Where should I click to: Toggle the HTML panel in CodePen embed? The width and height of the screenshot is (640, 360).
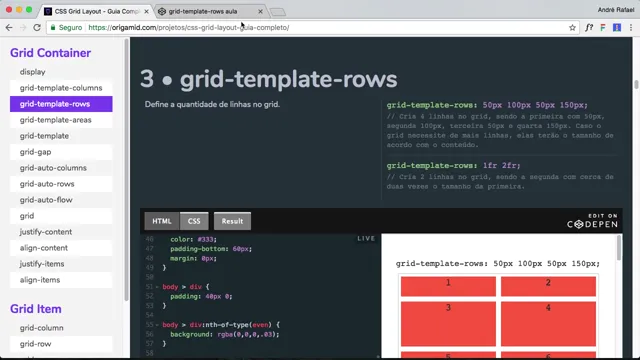tap(162, 221)
